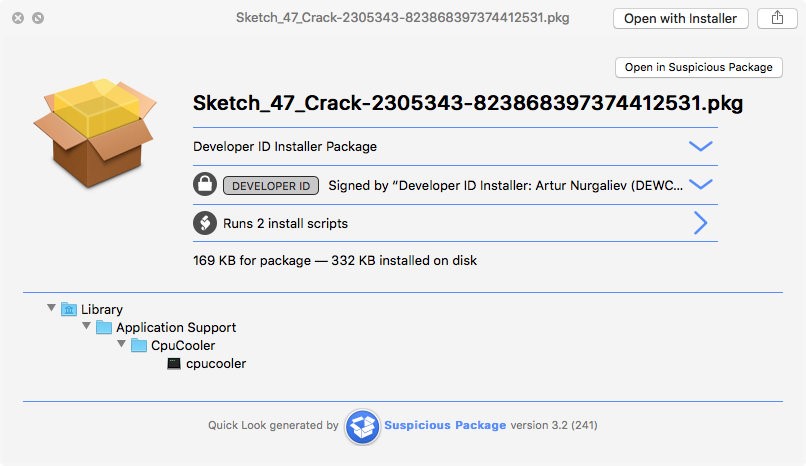The height and width of the screenshot is (466, 806).
Task: Click the share icon in the title bar
Action: tap(777, 18)
